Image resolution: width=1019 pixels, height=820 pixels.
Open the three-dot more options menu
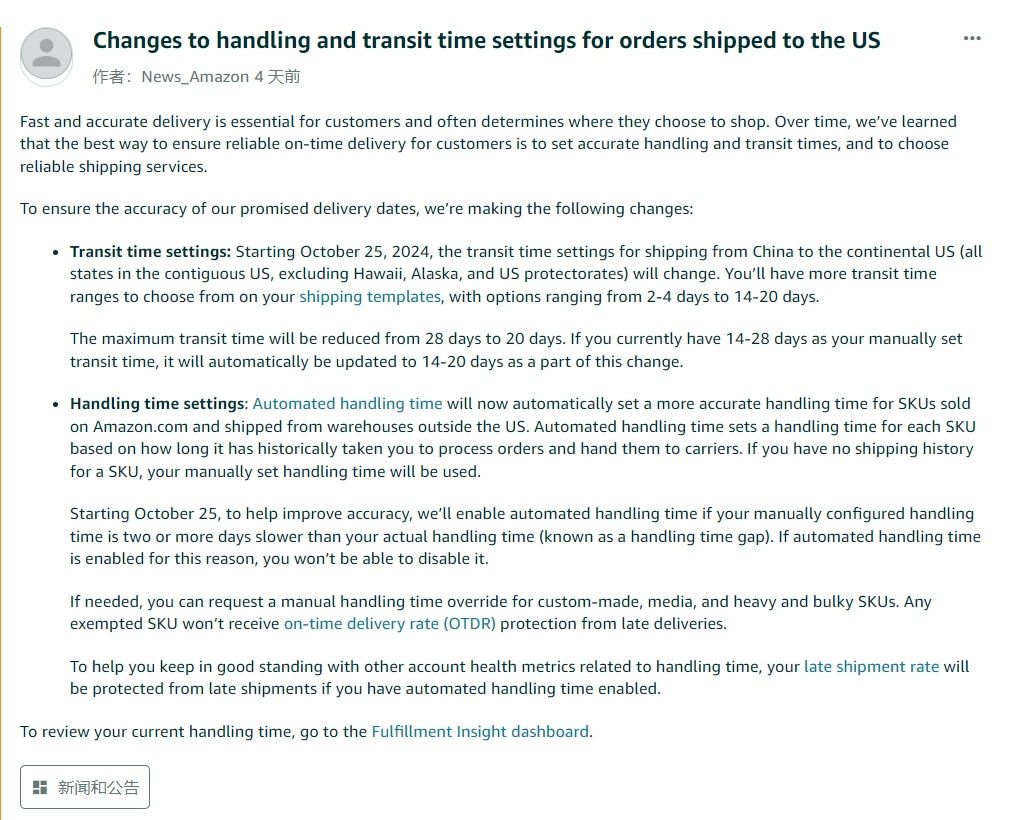972,38
